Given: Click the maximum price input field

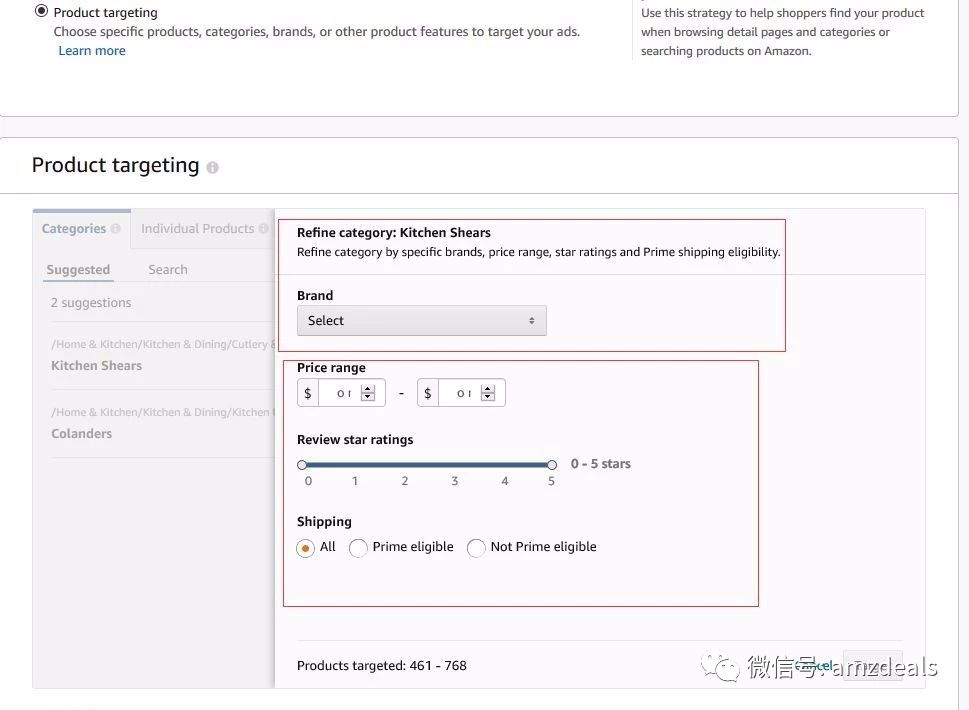Looking at the screenshot, I should pyautogui.click(x=459, y=394).
